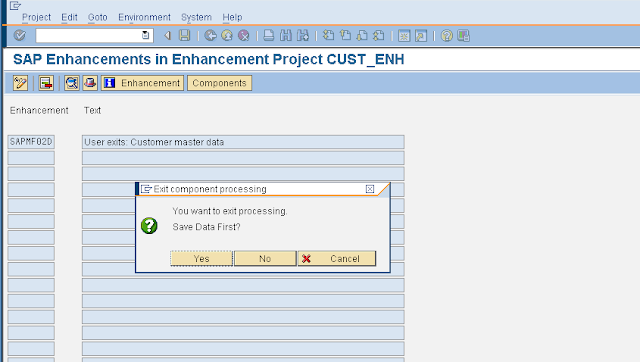The height and width of the screenshot is (362, 640).
Task: Select the 'User exits: Customer master data' text field
Action: click(243, 142)
